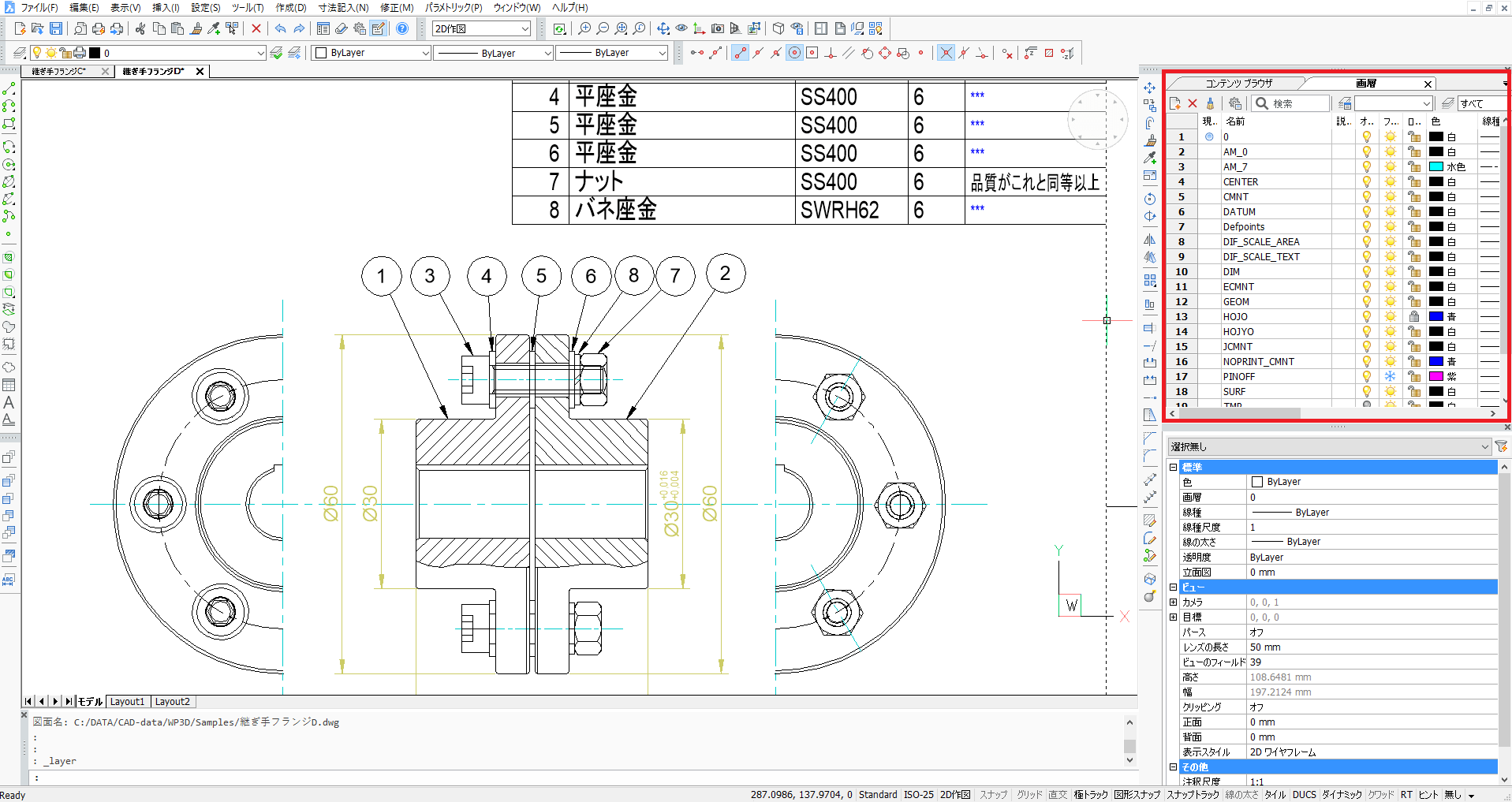The image size is (1512, 802).
Task: Click the Cut scissors icon
Action: pos(140,28)
